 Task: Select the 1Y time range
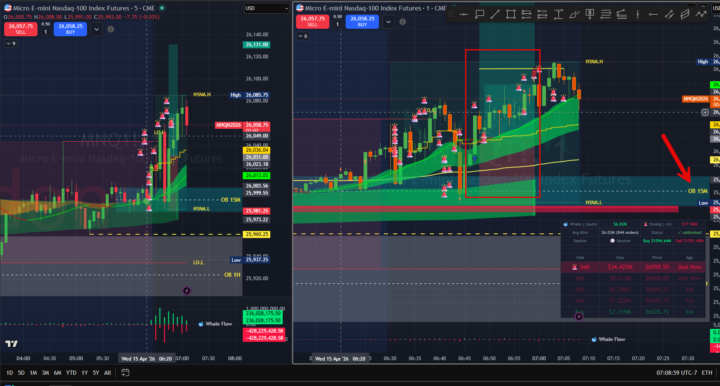click(84, 373)
